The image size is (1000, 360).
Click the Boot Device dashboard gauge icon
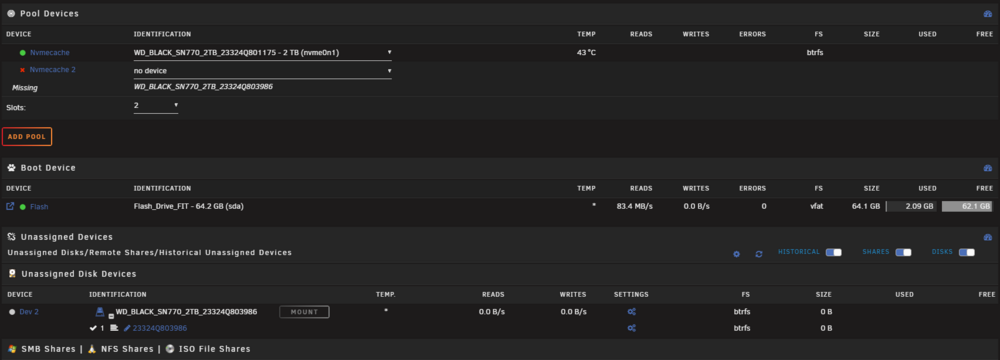(x=988, y=168)
